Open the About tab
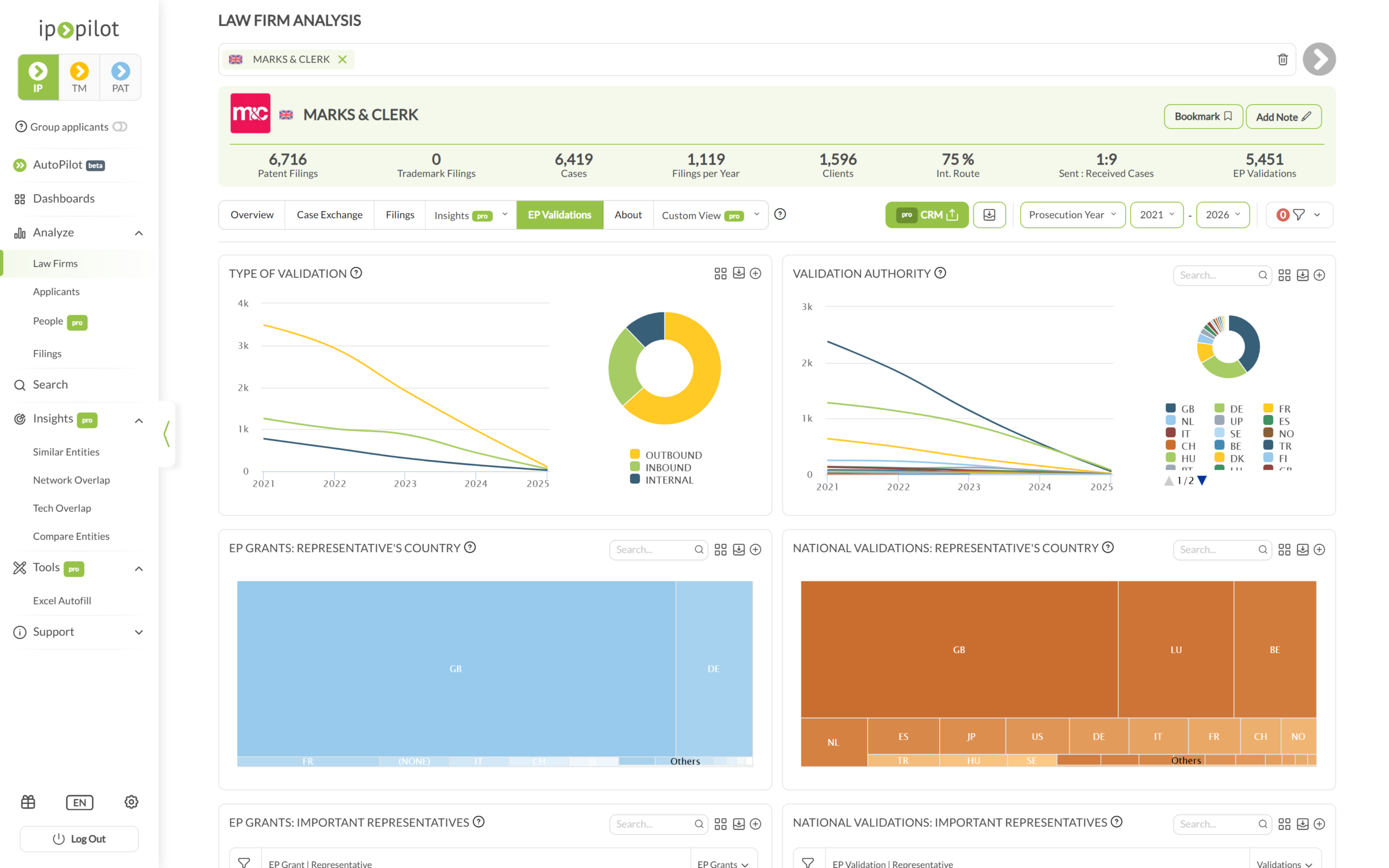This screenshot has width=1389, height=868. (x=628, y=215)
